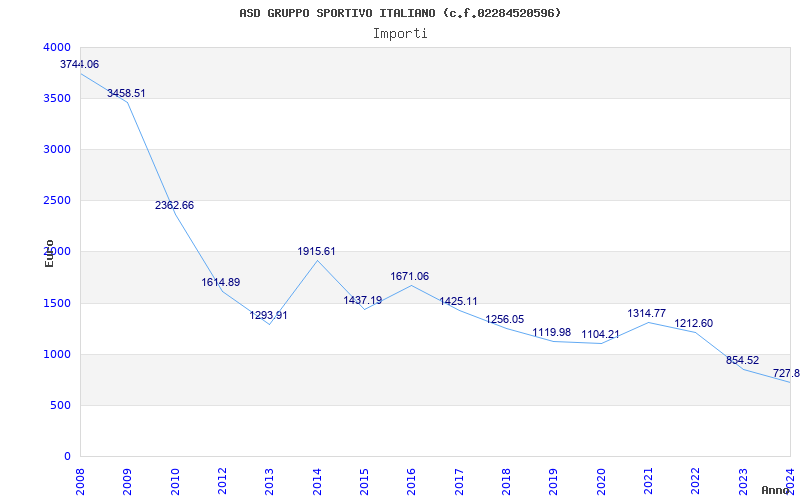Click the 1671.06 data label

(410, 276)
